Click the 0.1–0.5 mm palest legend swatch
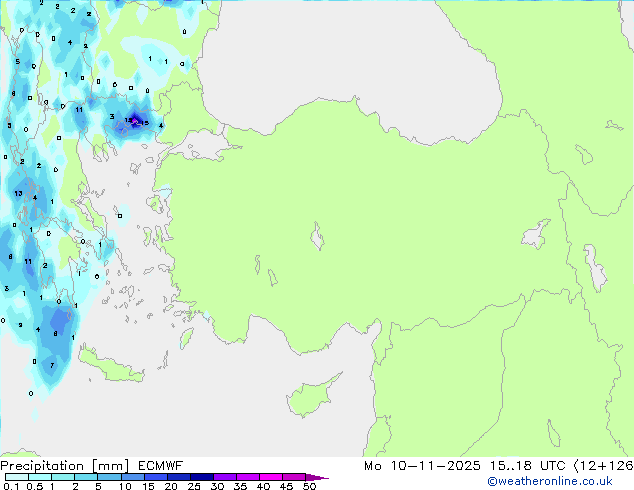 tap(17, 477)
